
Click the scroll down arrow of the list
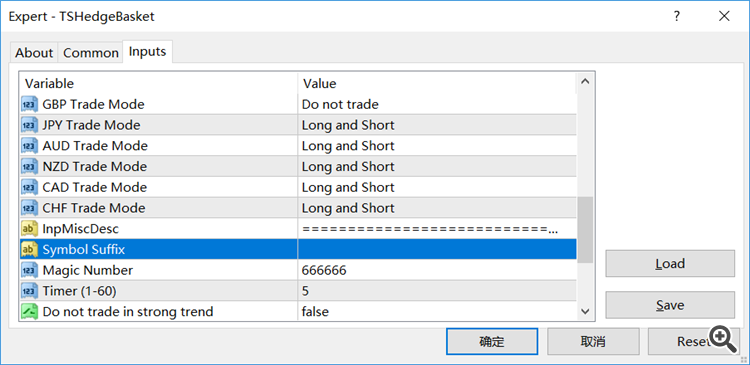point(585,311)
